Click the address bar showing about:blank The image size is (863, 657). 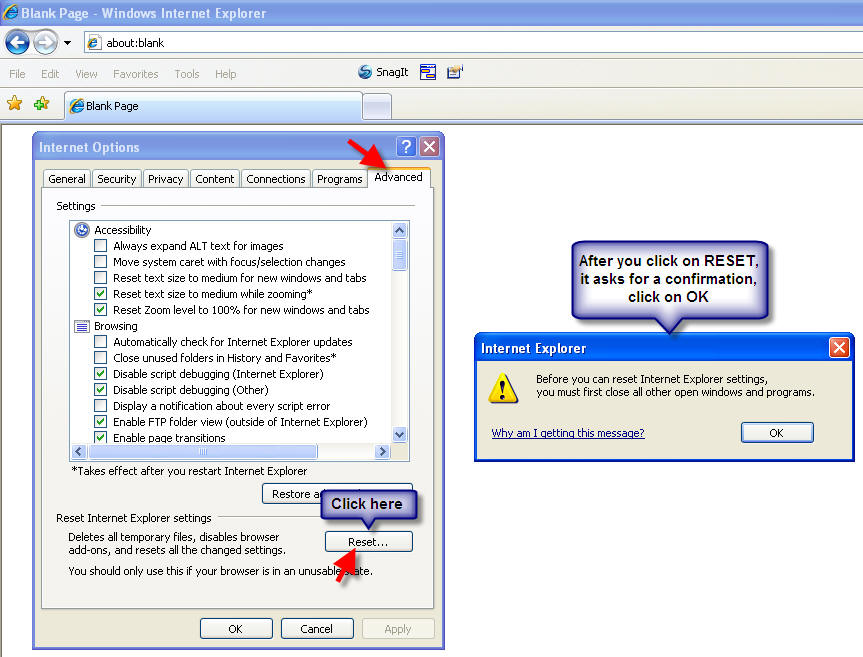tap(473, 42)
